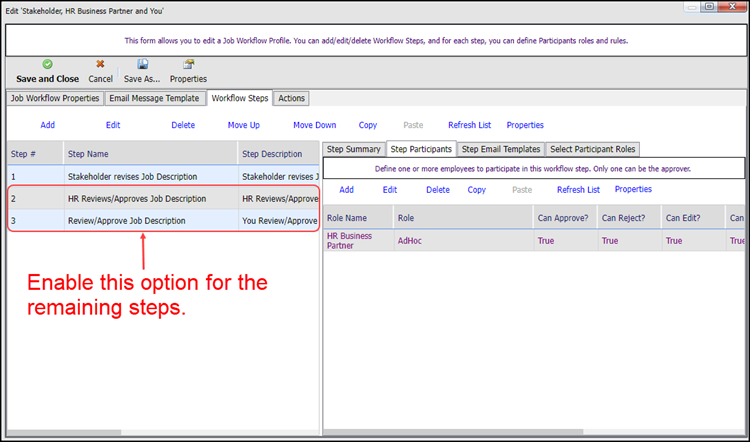Click Move Up link for workflow steps
This screenshot has width=750, height=442.
pos(243,125)
